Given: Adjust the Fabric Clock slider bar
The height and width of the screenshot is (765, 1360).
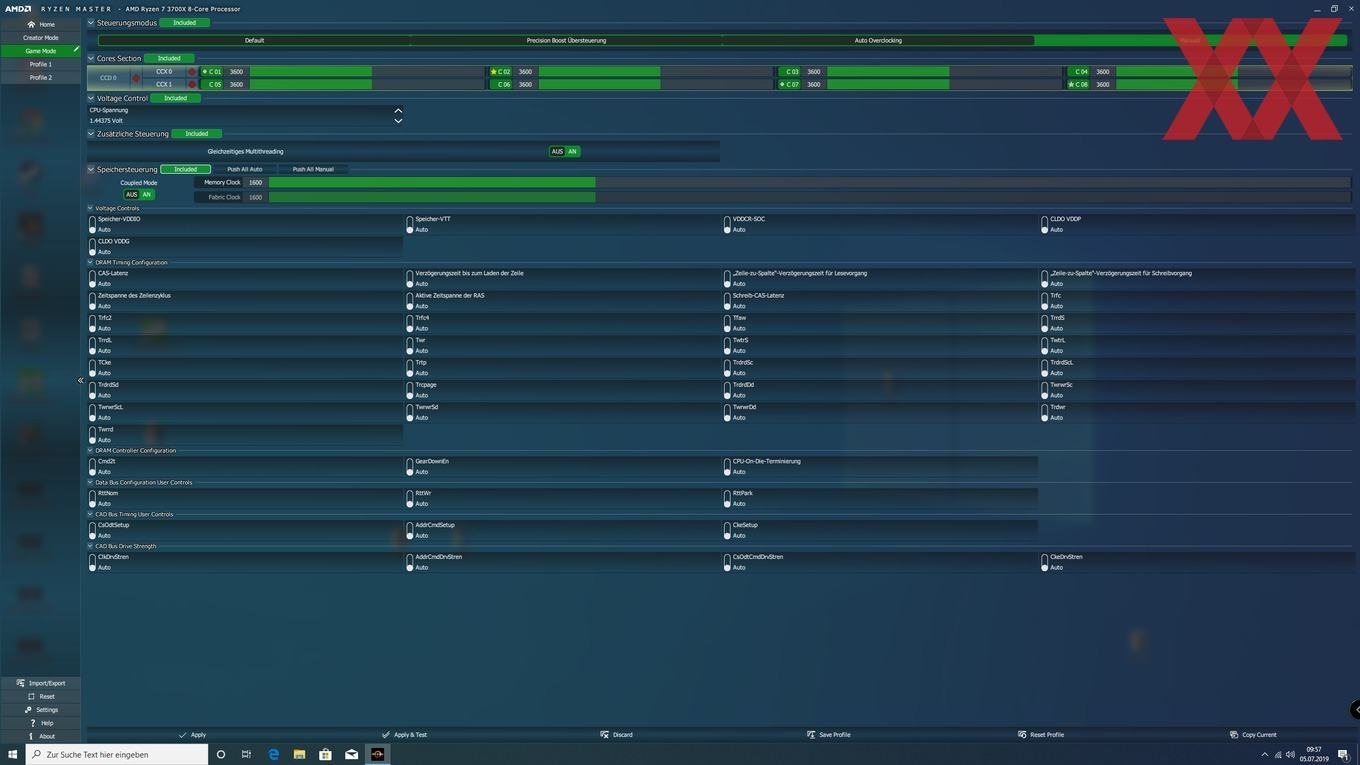Looking at the screenshot, I should tap(809, 197).
